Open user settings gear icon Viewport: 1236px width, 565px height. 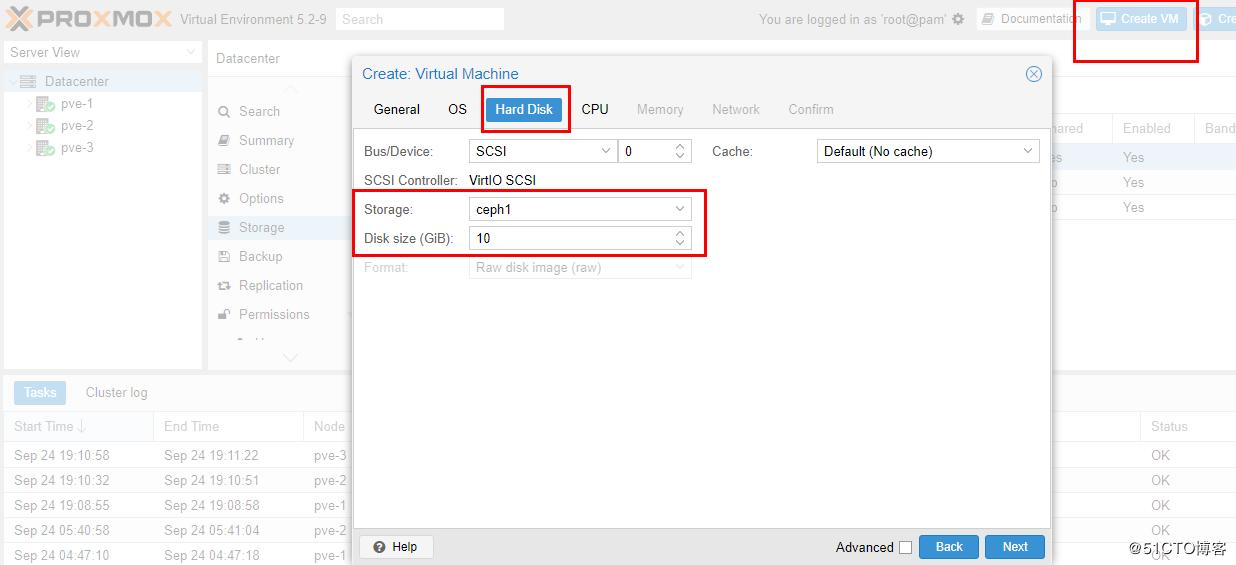click(x=958, y=19)
